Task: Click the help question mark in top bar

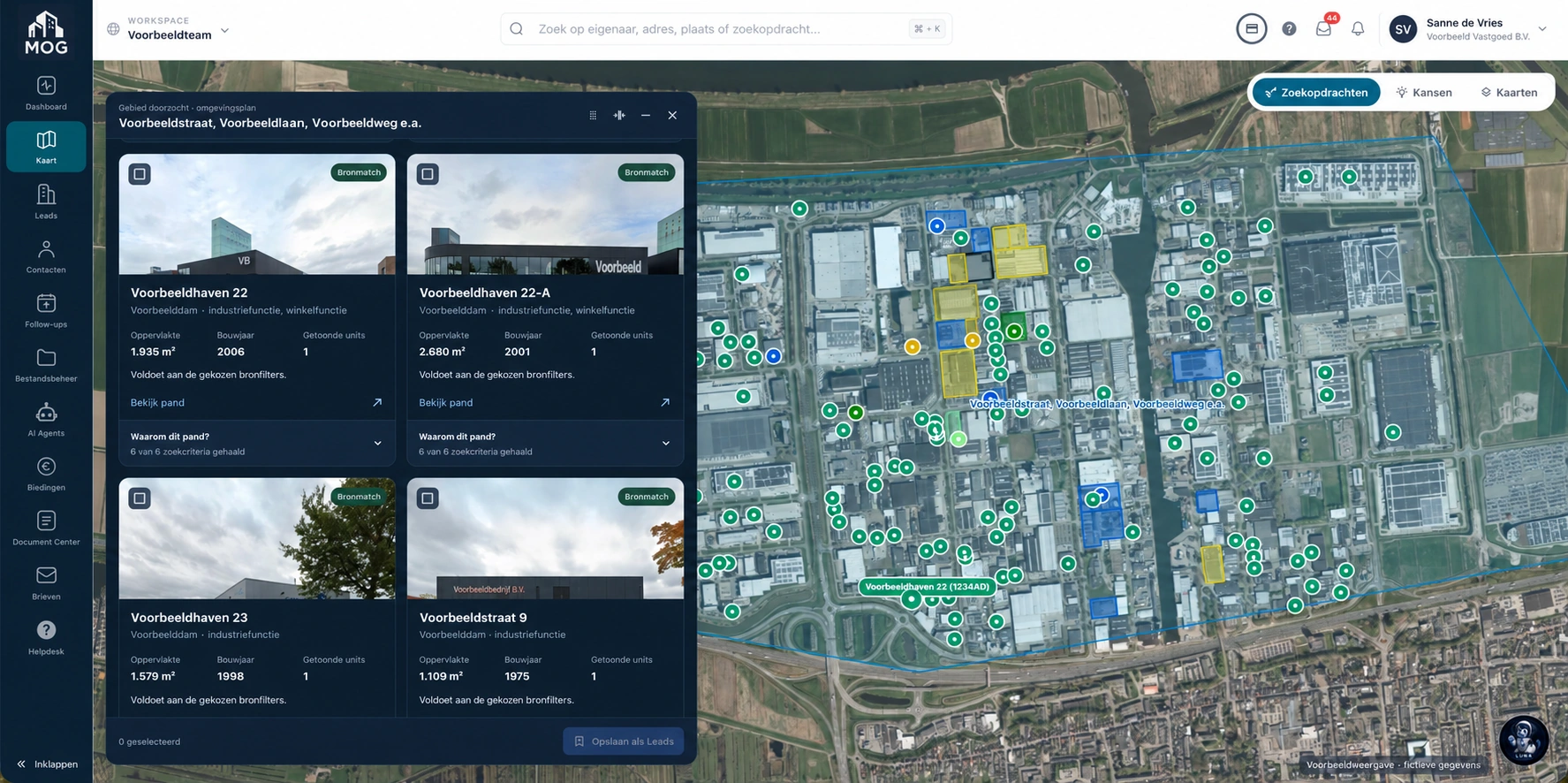Action: (1289, 29)
